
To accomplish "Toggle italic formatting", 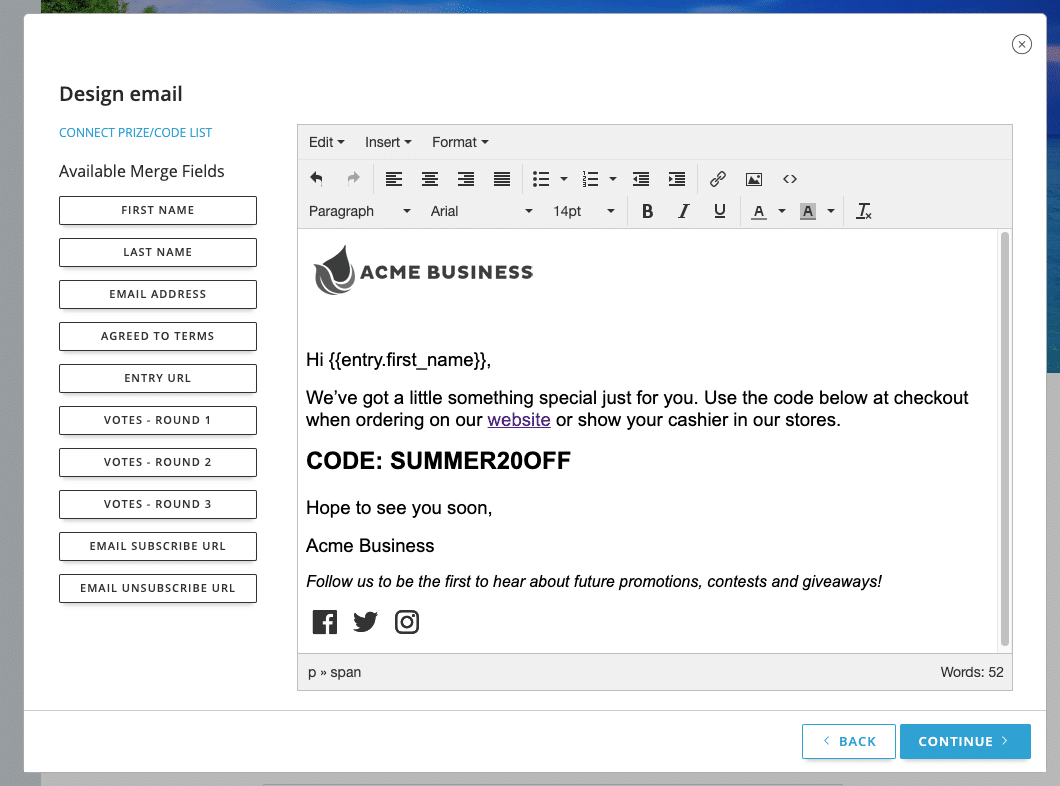I will click(x=684, y=211).
